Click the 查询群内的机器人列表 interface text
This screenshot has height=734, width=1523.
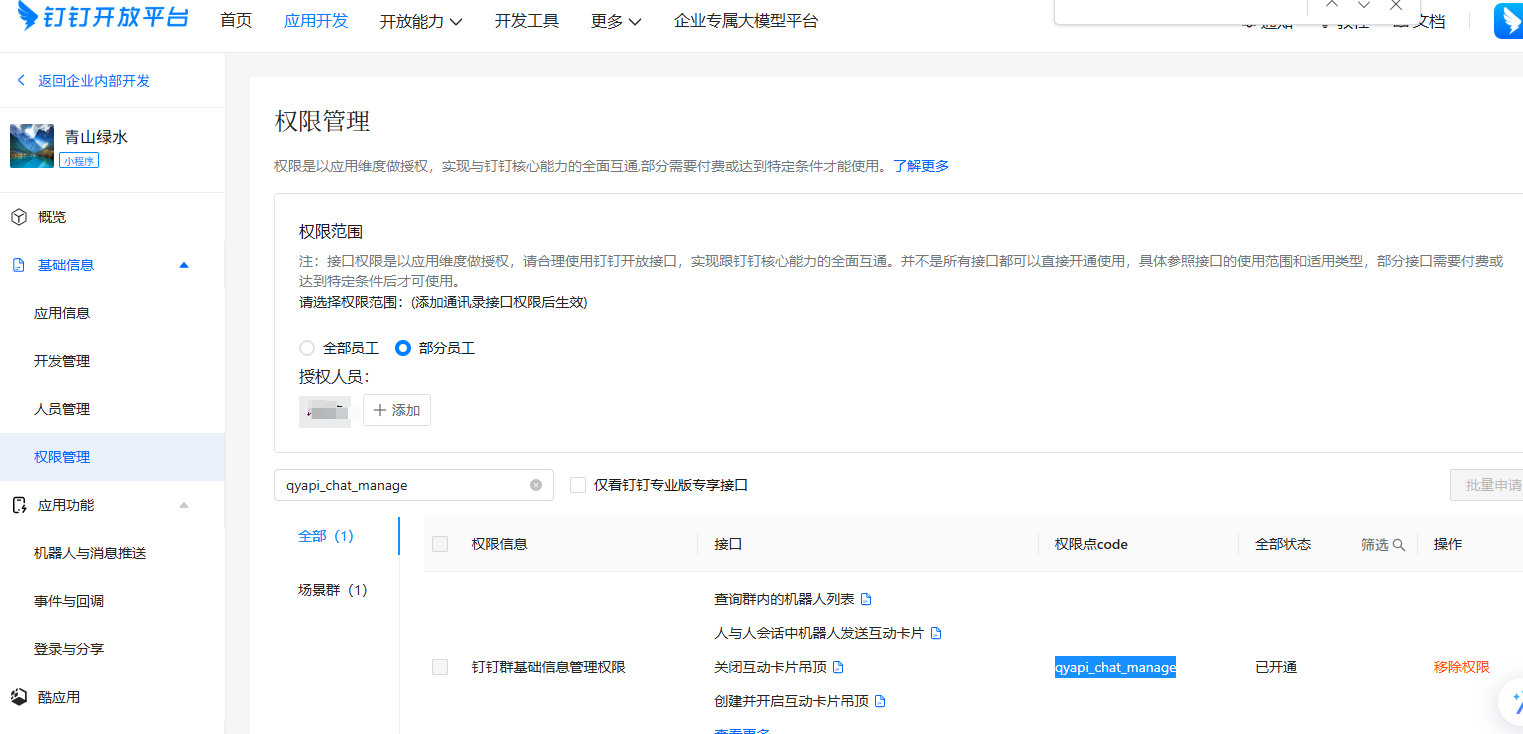(x=784, y=599)
